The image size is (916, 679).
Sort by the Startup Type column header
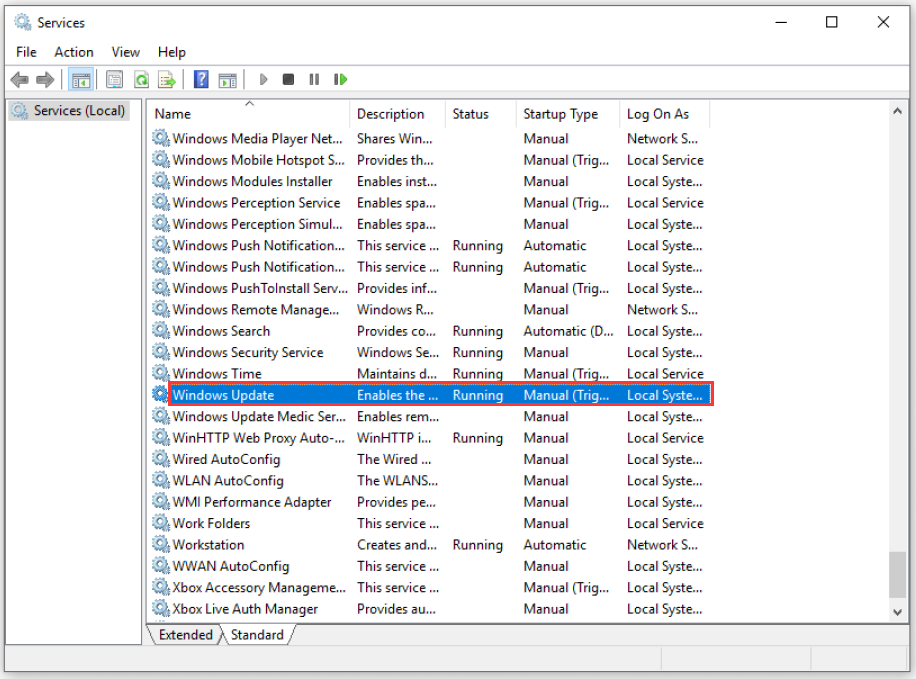pos(568,113)
